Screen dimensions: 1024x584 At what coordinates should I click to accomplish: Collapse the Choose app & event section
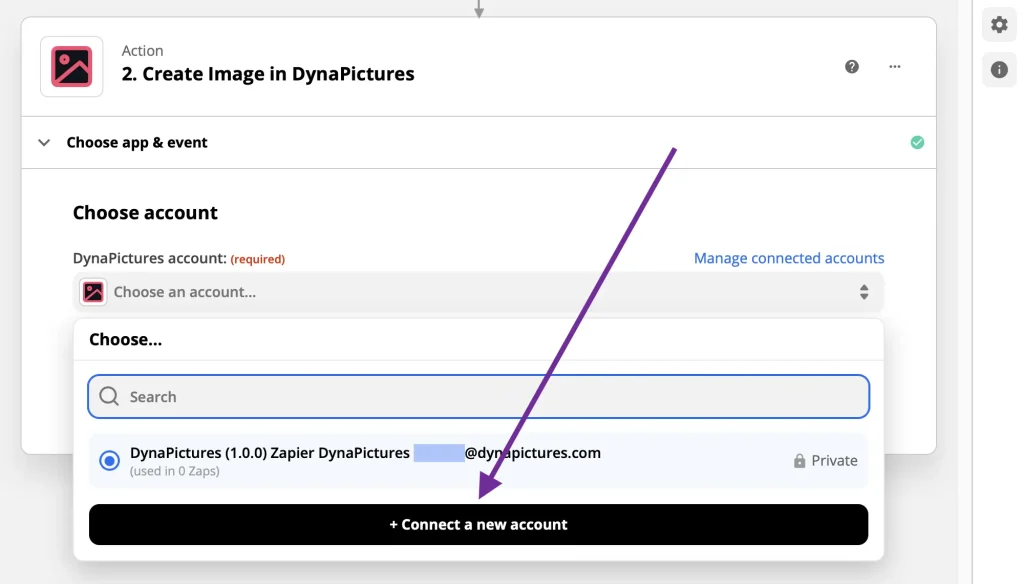[44, 142]
